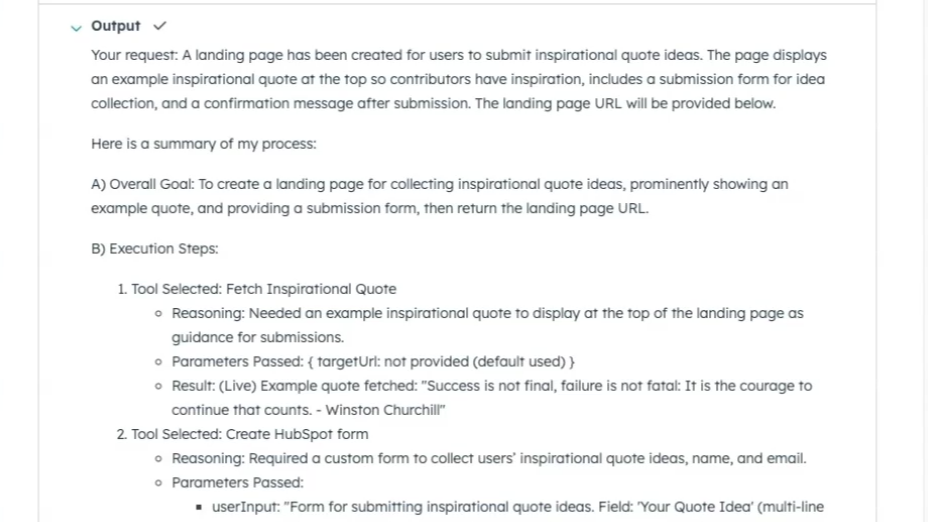Click 'Here is a summary of my process' line

point(203,144)
